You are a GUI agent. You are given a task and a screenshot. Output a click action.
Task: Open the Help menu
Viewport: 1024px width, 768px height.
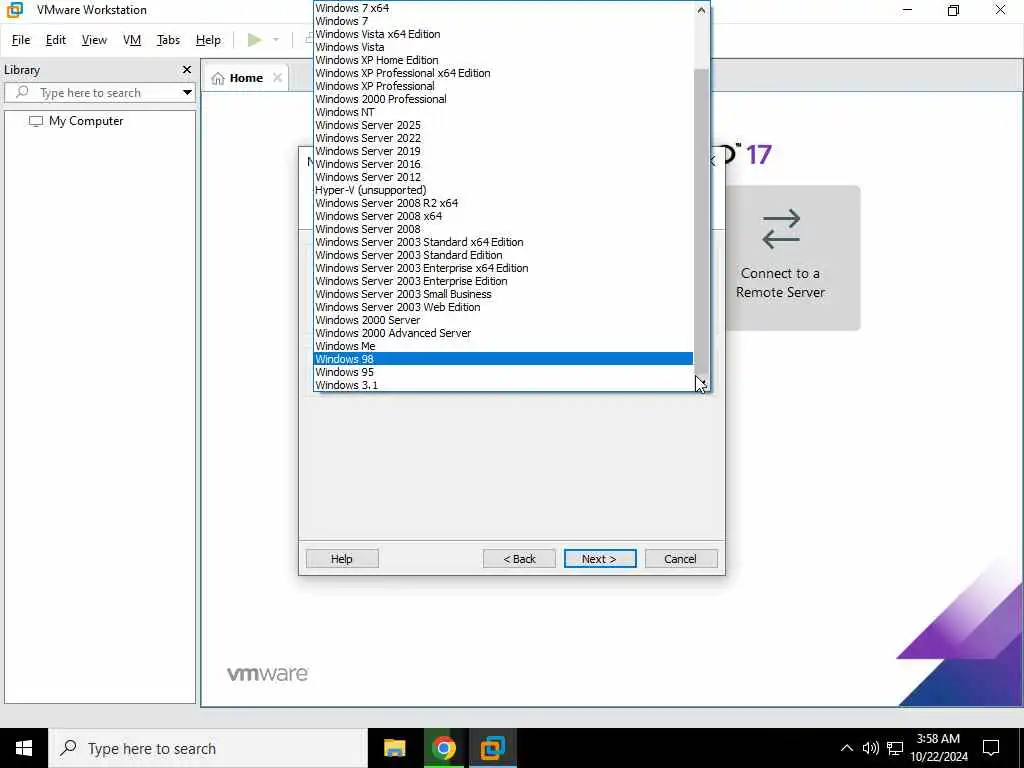coord(208,40)
